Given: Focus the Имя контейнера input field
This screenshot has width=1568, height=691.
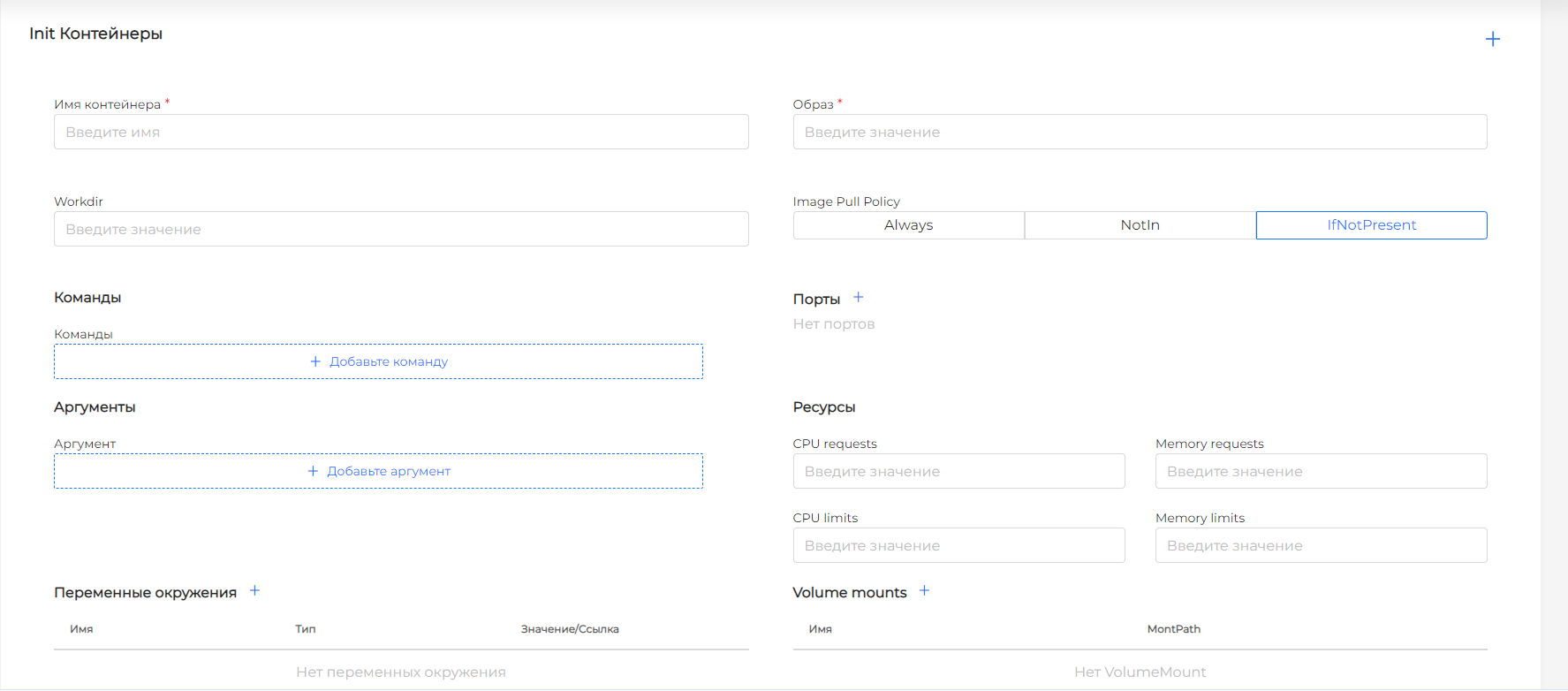Looking at the screenshot, I should pyautogui.click(x=401, y=132).
